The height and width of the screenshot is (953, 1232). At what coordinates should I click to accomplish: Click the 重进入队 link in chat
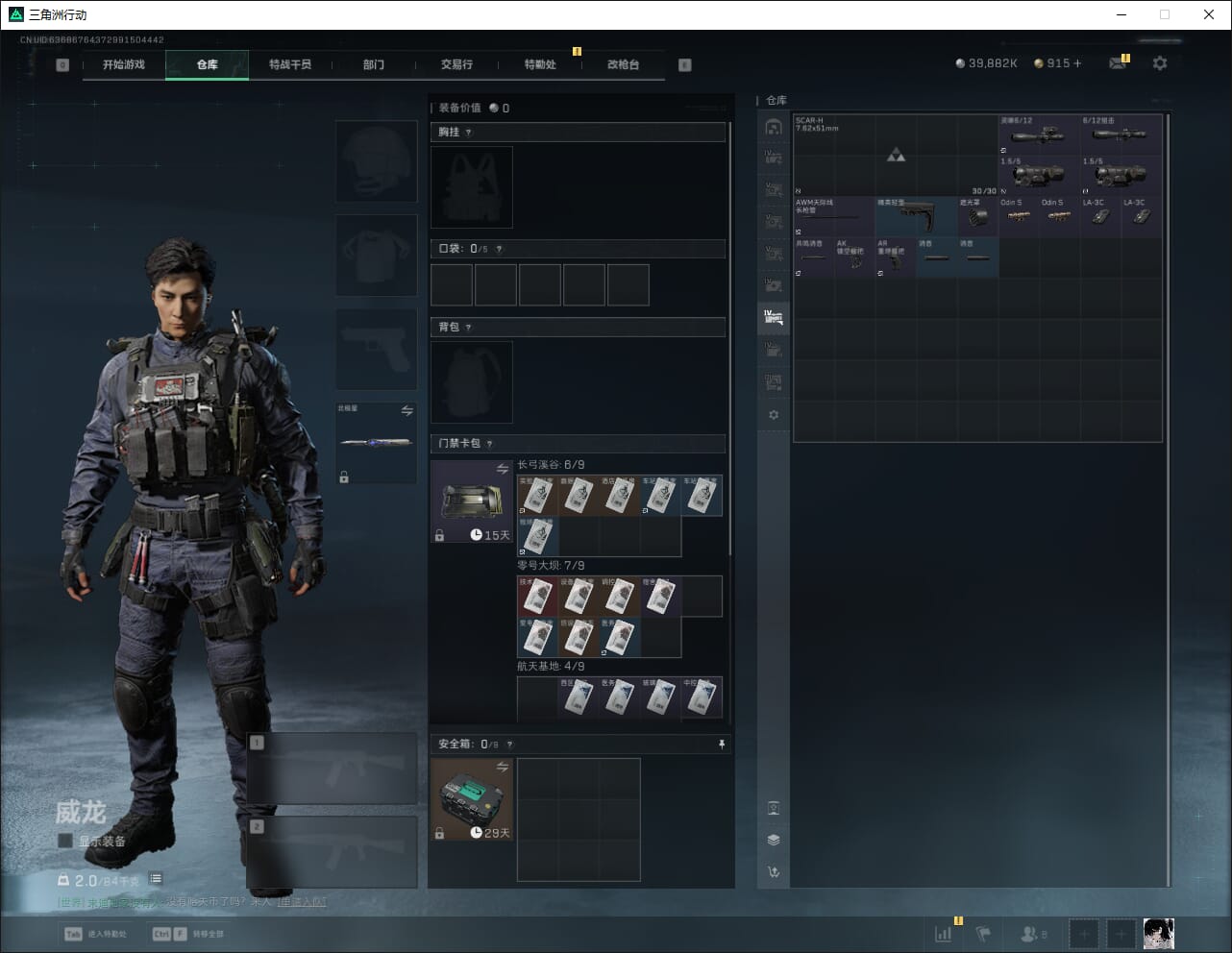[302, 902]
